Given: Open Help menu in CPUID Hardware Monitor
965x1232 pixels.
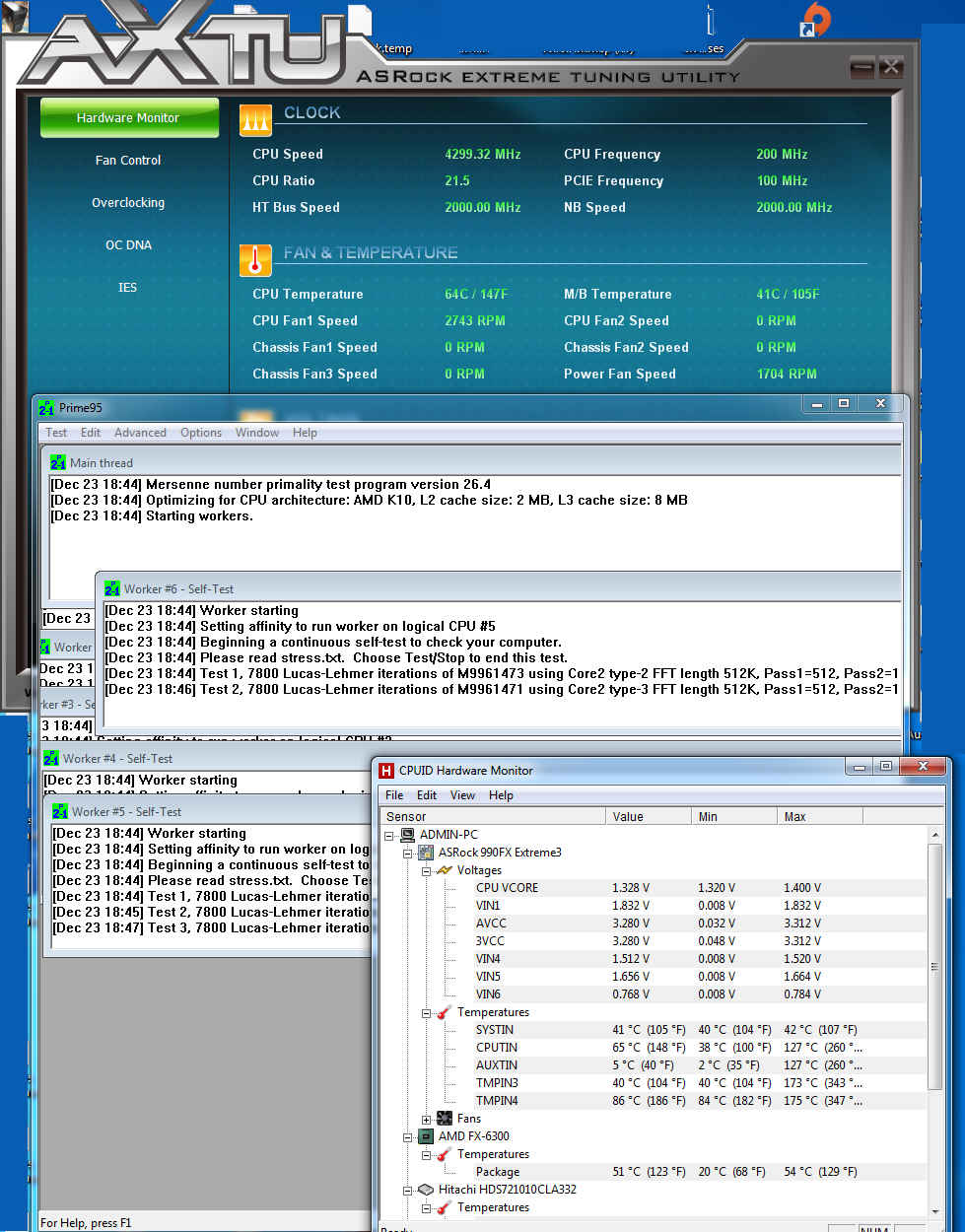Looking at the screenshot, I should click(x=501, y=795).
